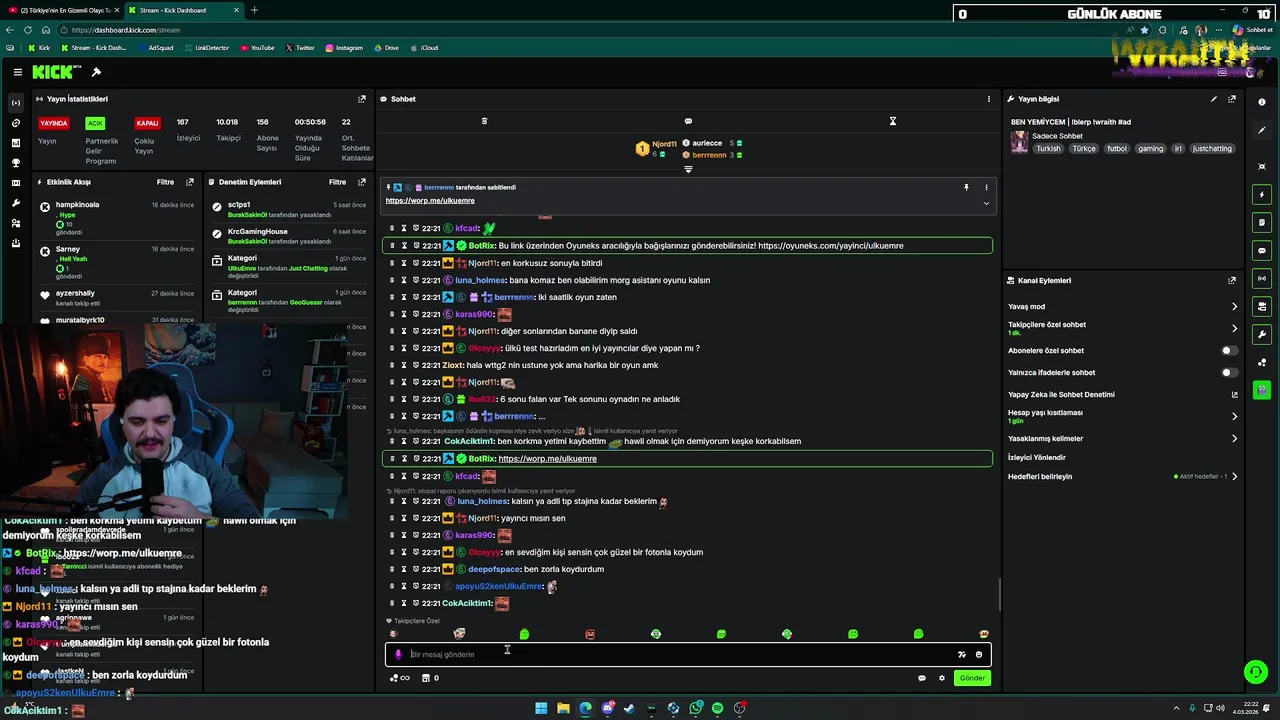Click the info icon in right sidebar
The width and height of the screenshot is (1280, 720).
pos(1262,102)
